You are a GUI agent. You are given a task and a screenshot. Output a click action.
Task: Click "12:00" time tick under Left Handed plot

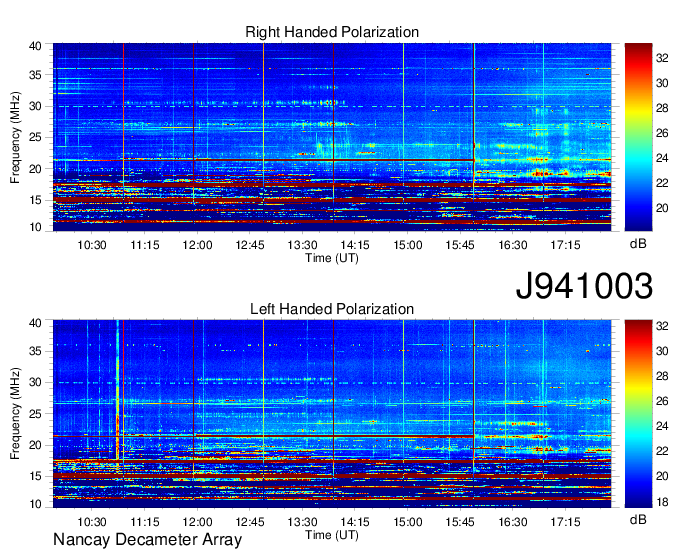click(197, 522)
